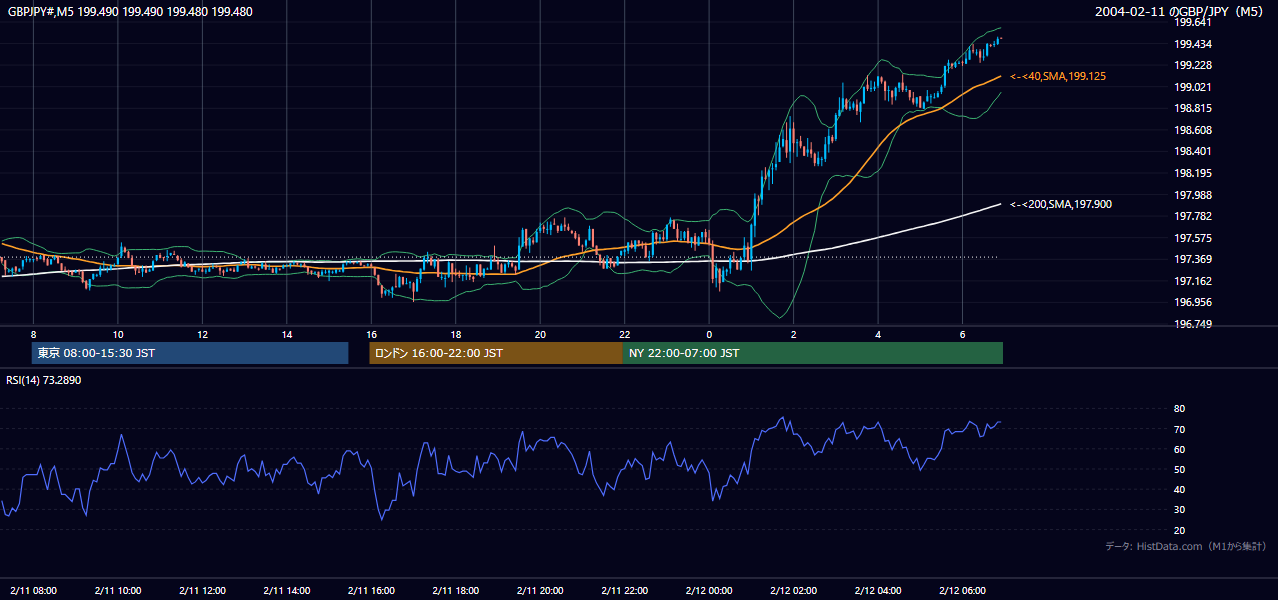
Task: Click the bottom date label 2/11 12:00
Action: point(203,590)
